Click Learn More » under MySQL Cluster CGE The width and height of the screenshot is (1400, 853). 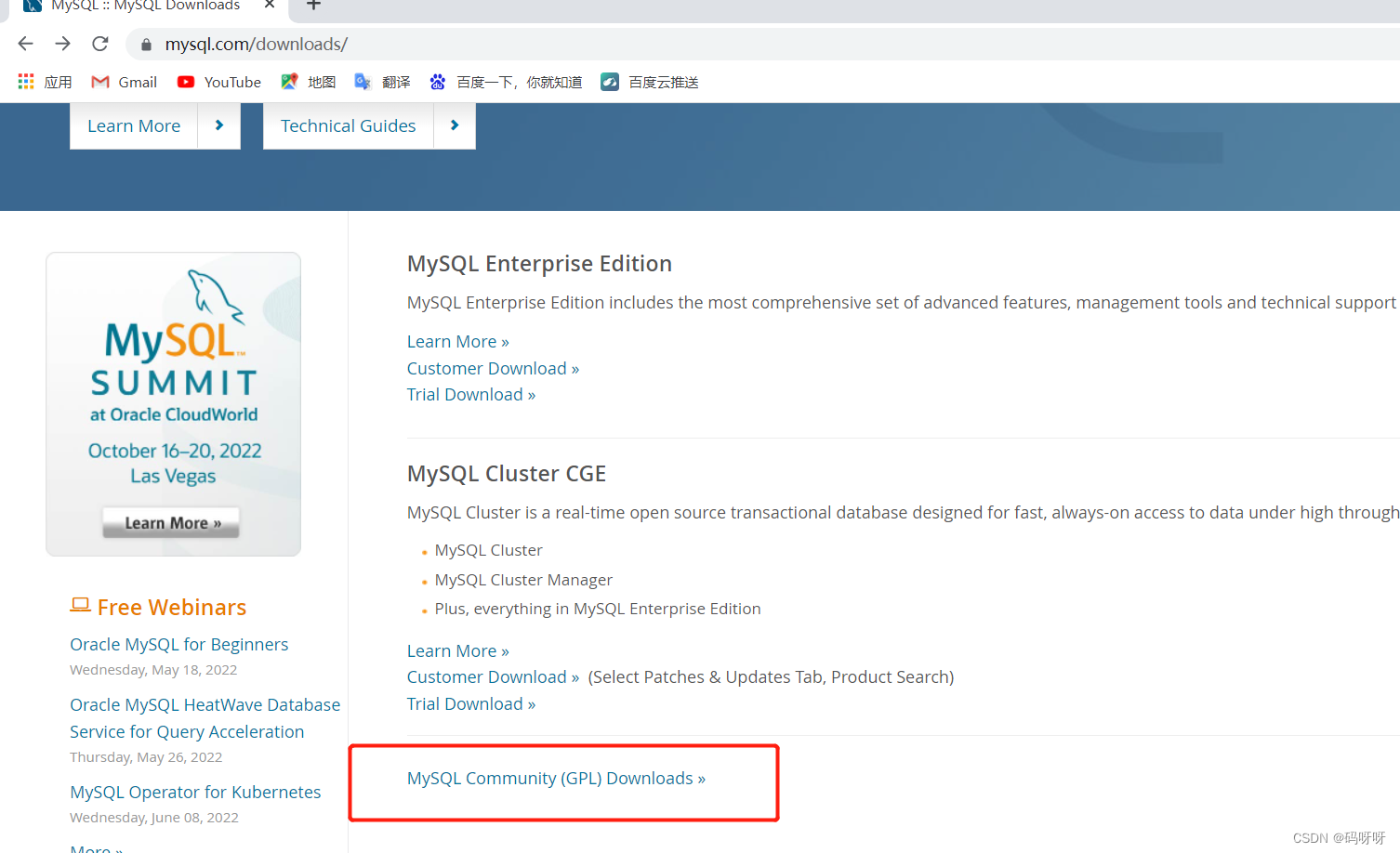pos(458,651)
